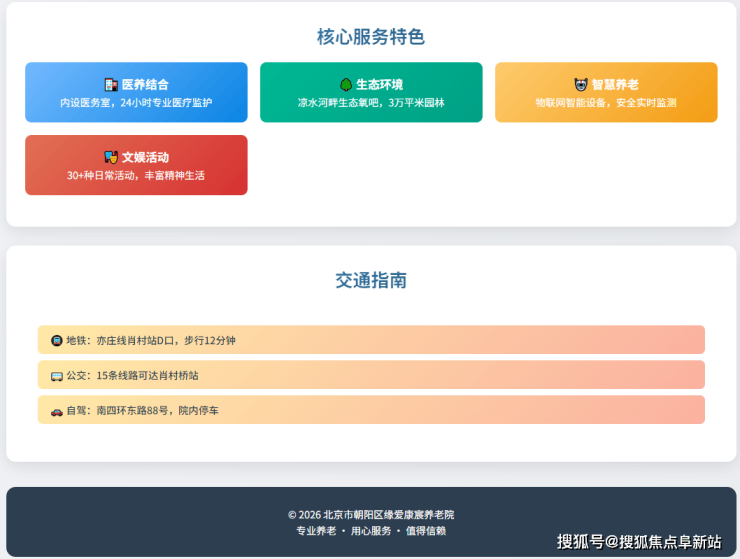
Task: Click the theater masks icon beside 文娱活动
Action: tap(111, 157)
